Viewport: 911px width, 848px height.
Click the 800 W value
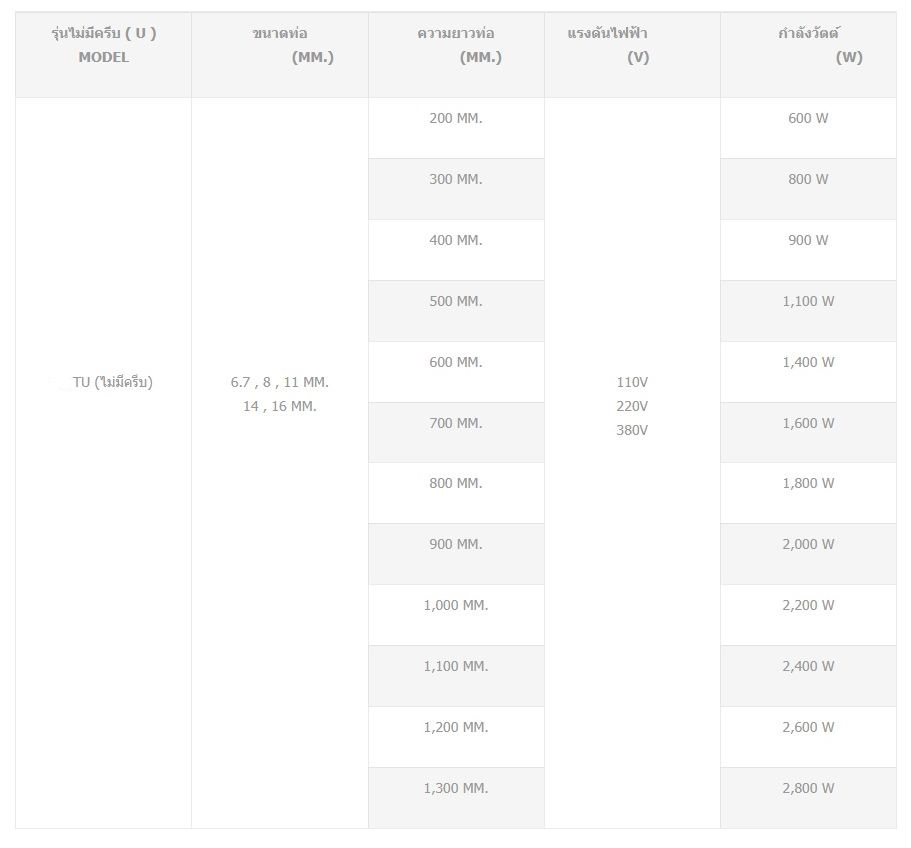(x=808, y=179)
